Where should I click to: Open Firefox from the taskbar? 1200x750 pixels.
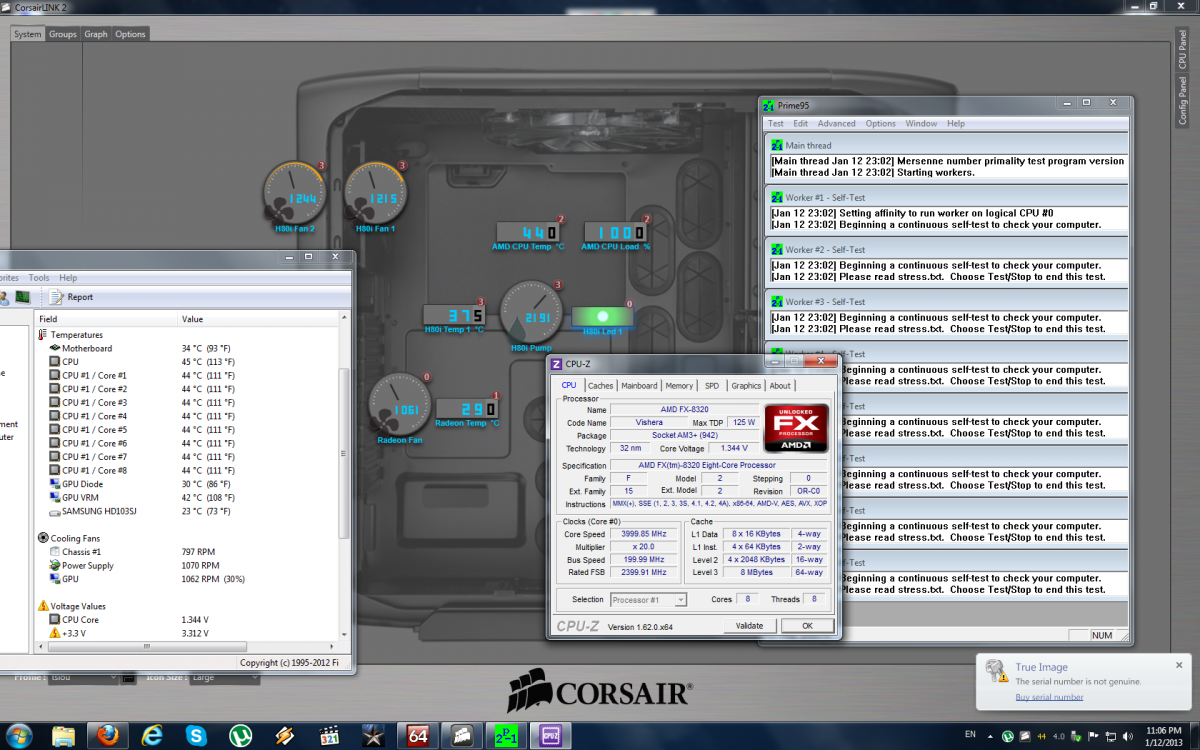coord(109,736)
